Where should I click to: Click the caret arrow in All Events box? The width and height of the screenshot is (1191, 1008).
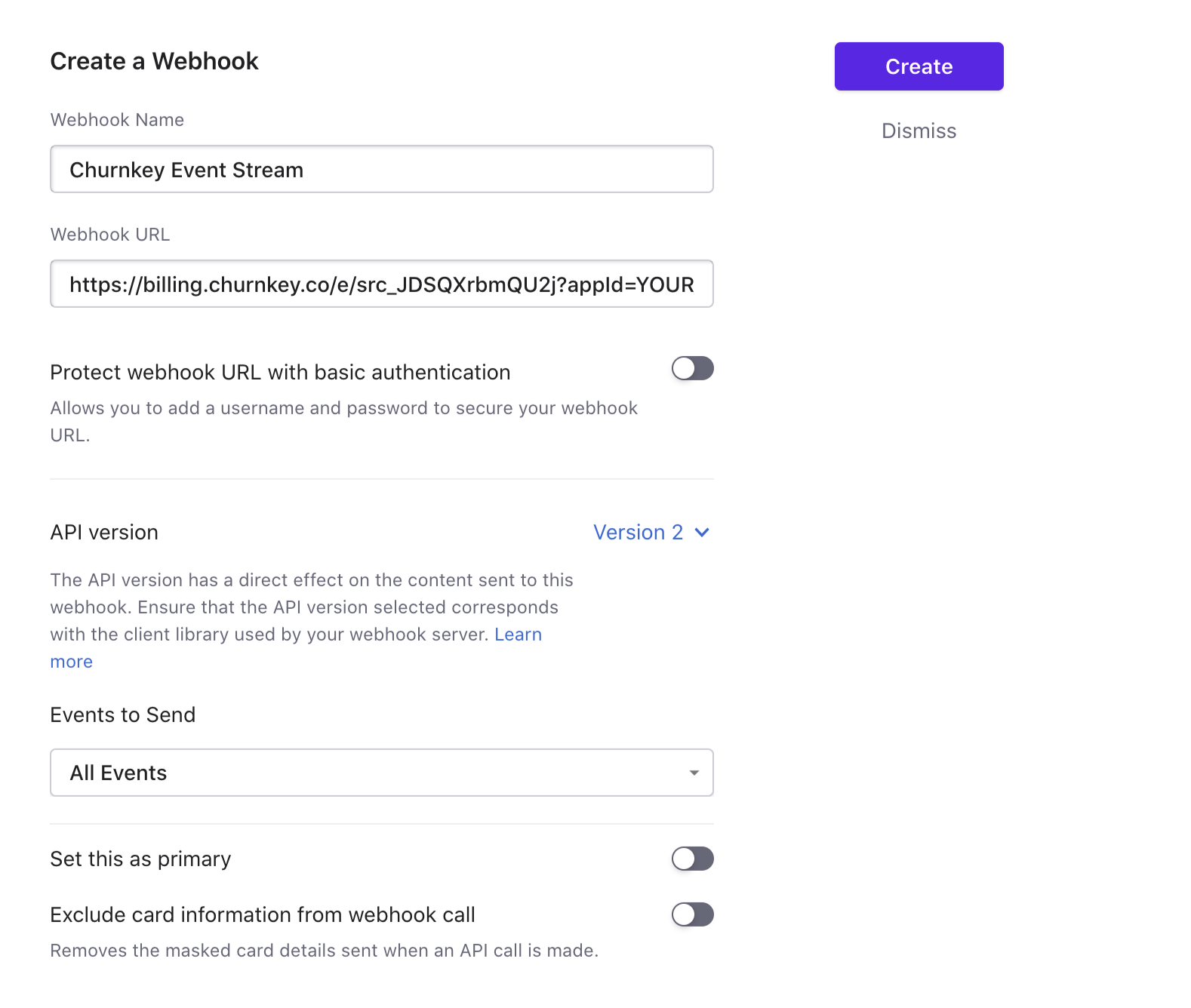tap(694, 773)
